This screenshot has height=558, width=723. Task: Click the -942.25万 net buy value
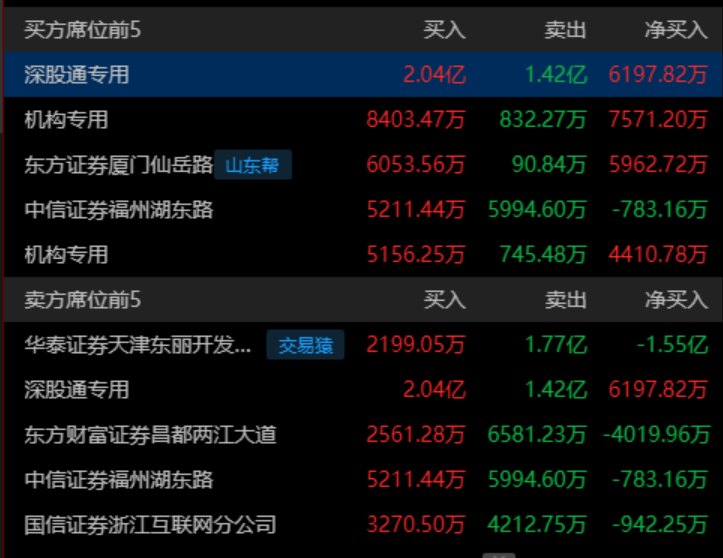(660, 525)
